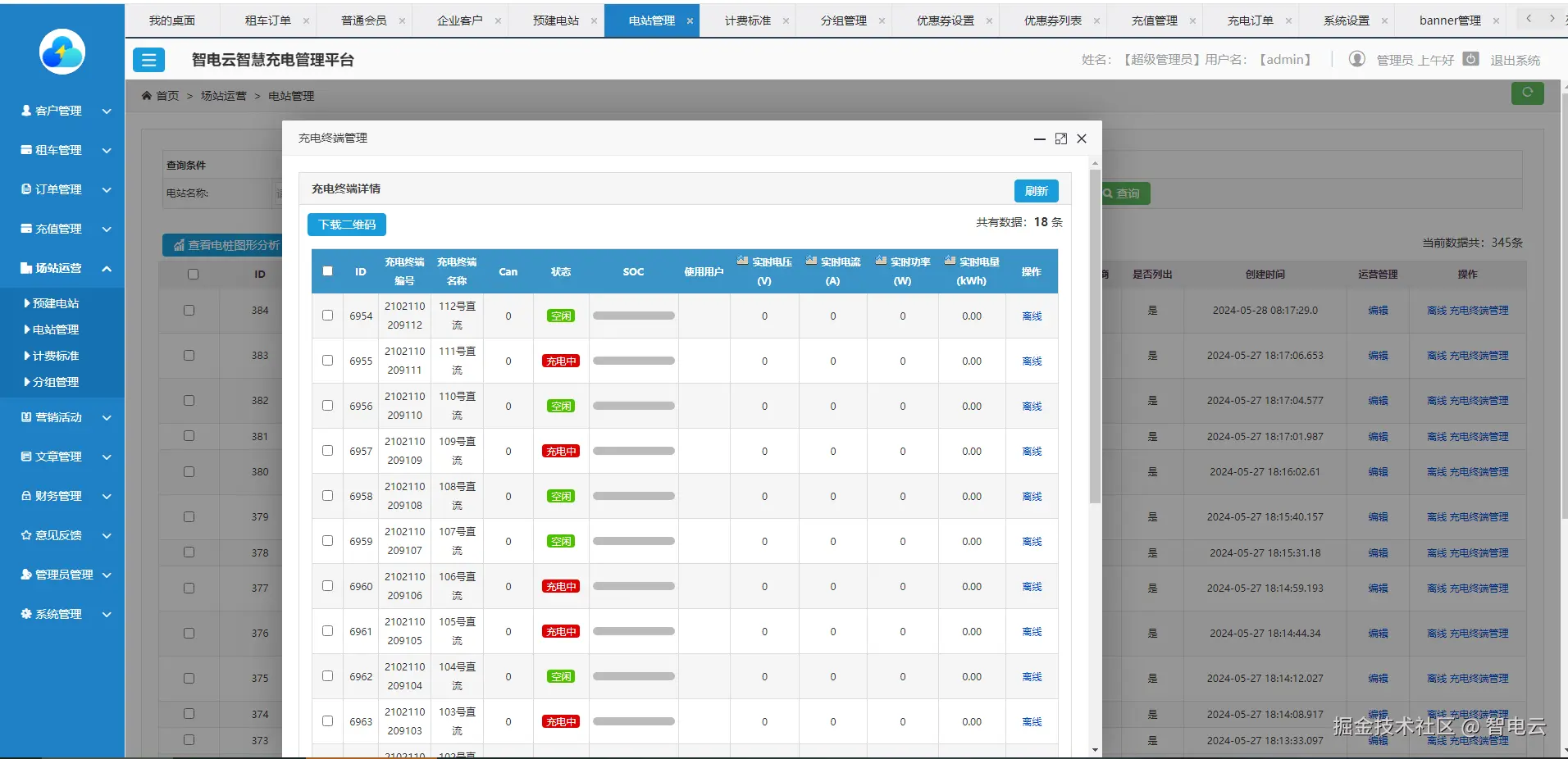This screenshot has width=1568, height=759.
Task: Check station row 380 checkbox in background
Action: click(189, 471)
